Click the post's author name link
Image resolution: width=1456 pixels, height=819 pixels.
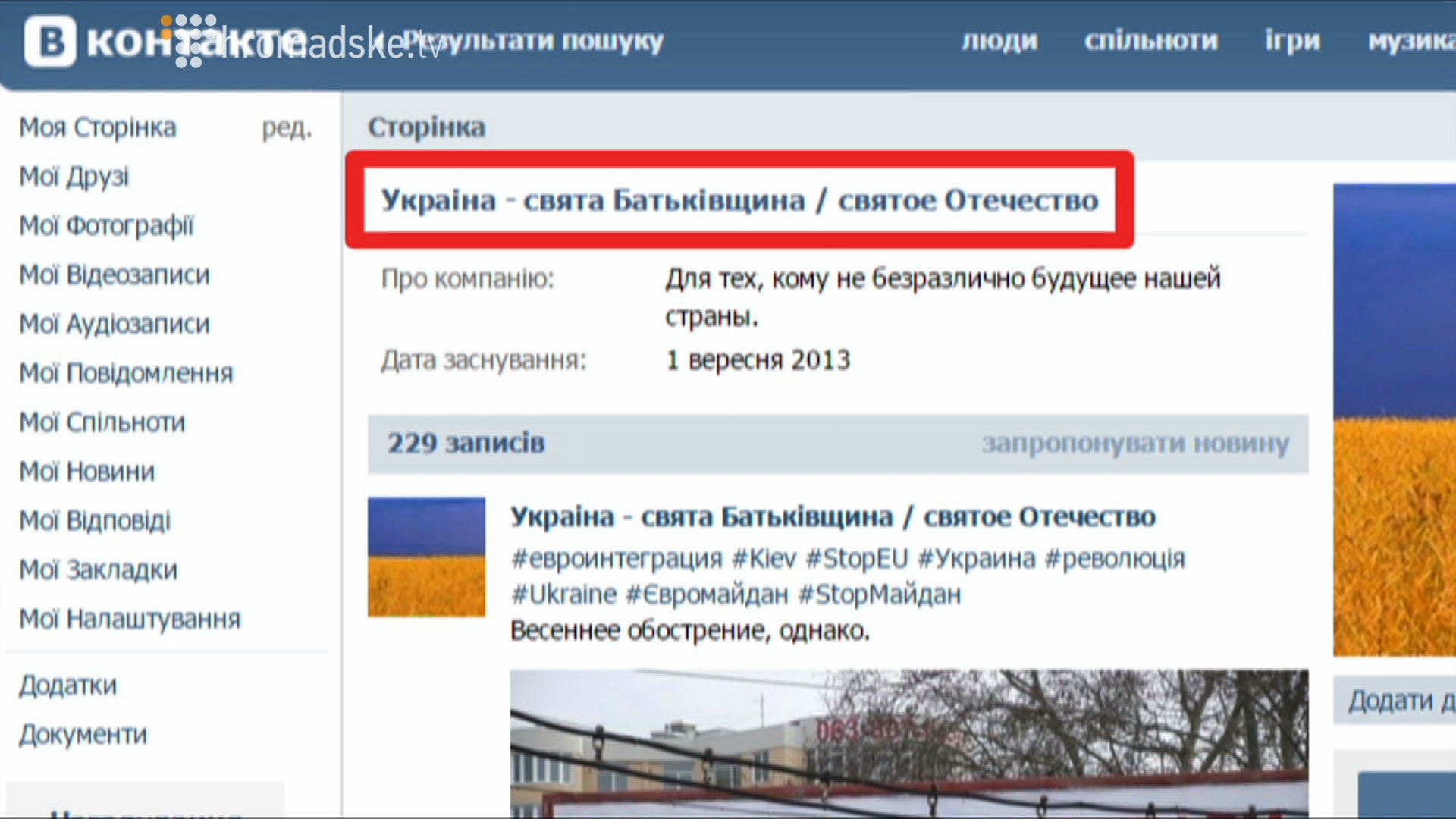(x=833, y=517)
